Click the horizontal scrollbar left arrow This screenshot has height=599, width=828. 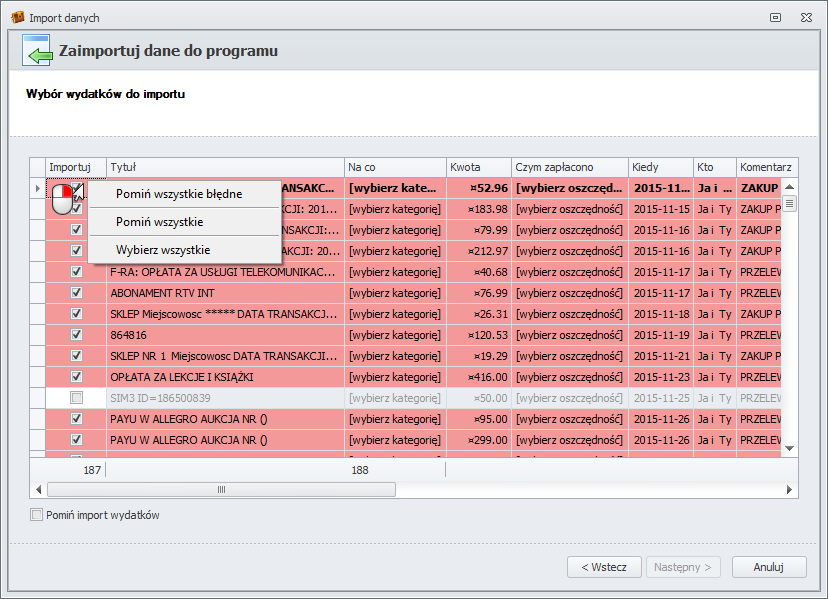click(40, 490)
